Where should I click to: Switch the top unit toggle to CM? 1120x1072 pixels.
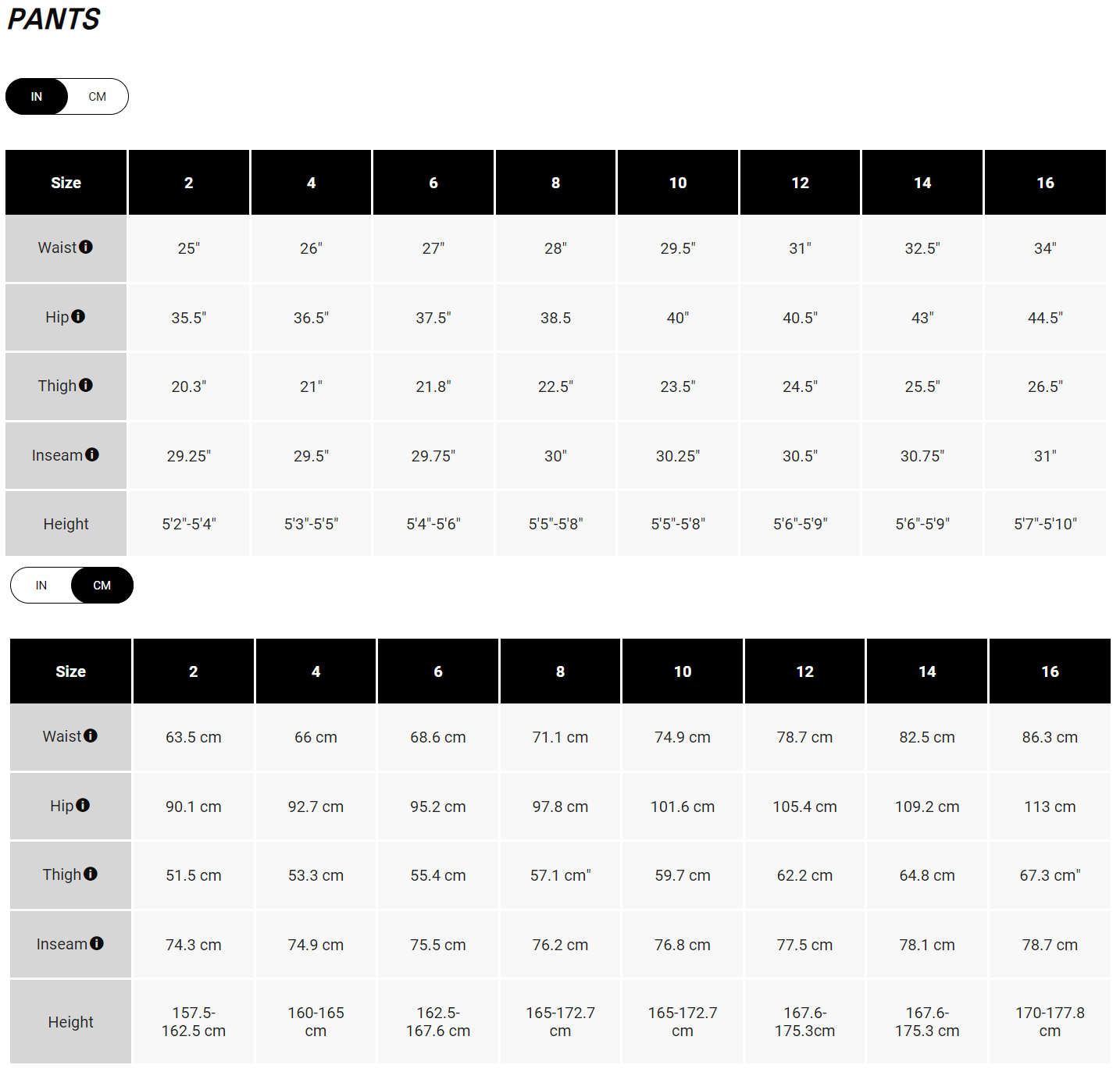(x=97, y=96)
